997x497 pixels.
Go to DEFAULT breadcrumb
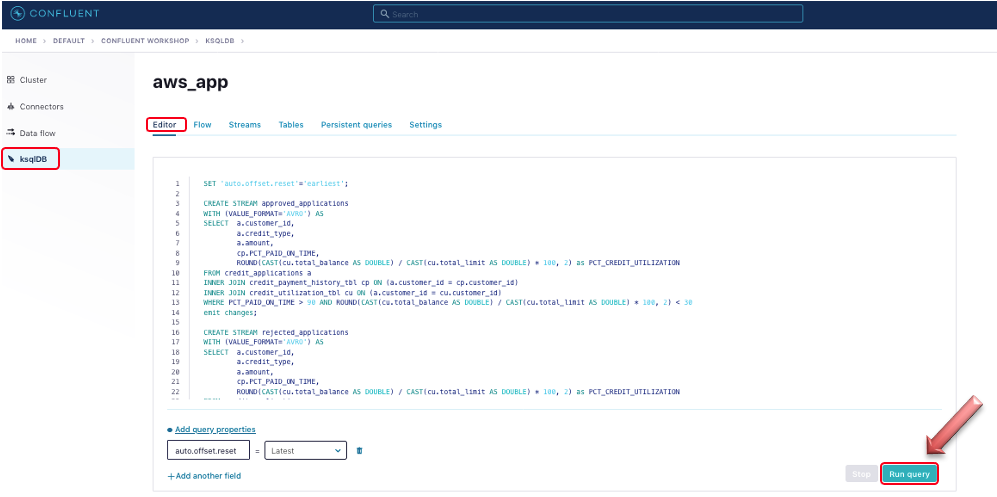(69, 41)
